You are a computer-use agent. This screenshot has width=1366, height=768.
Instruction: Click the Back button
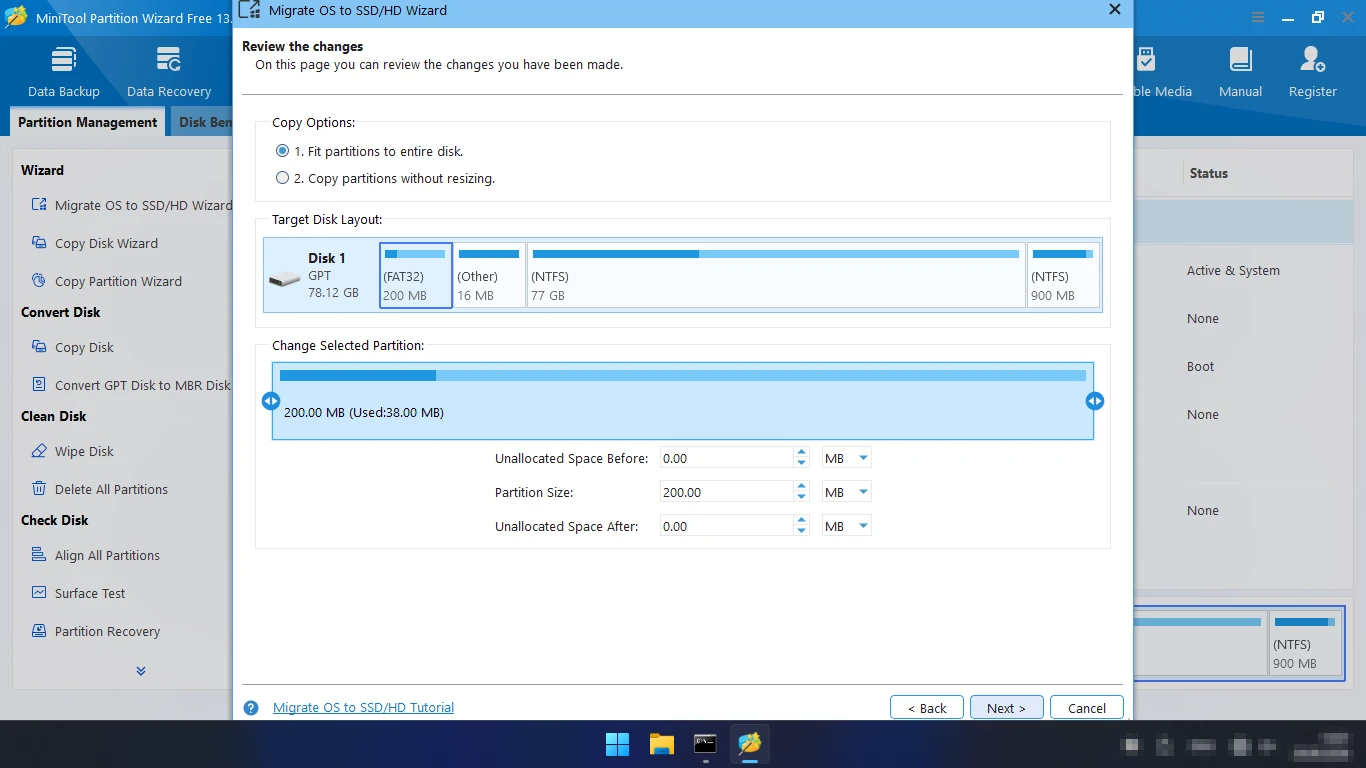pos(926,707)
